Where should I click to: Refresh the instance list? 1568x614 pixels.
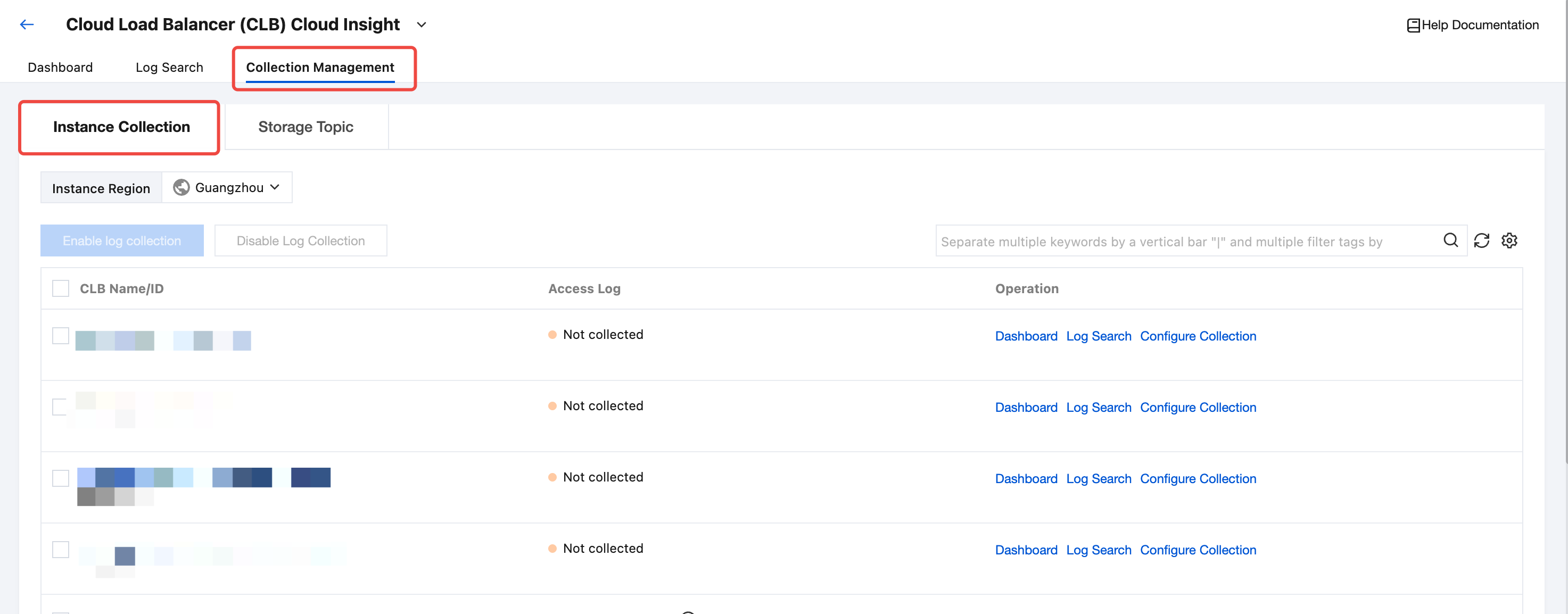(x=1482, y=240)
